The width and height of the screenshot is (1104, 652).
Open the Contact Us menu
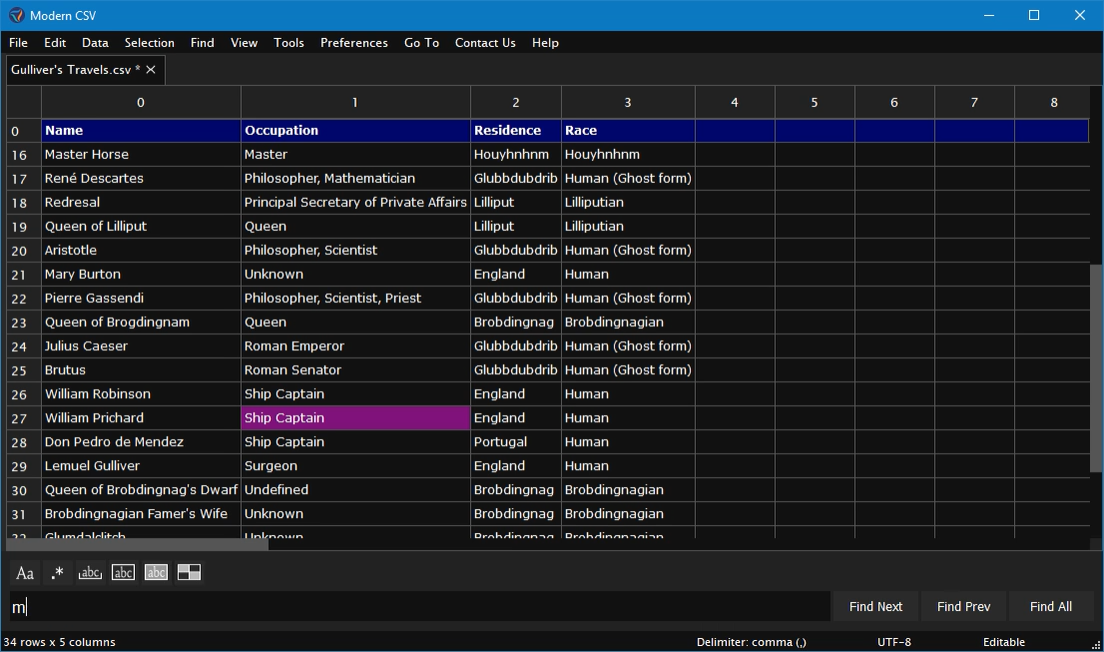pos(485,43)
